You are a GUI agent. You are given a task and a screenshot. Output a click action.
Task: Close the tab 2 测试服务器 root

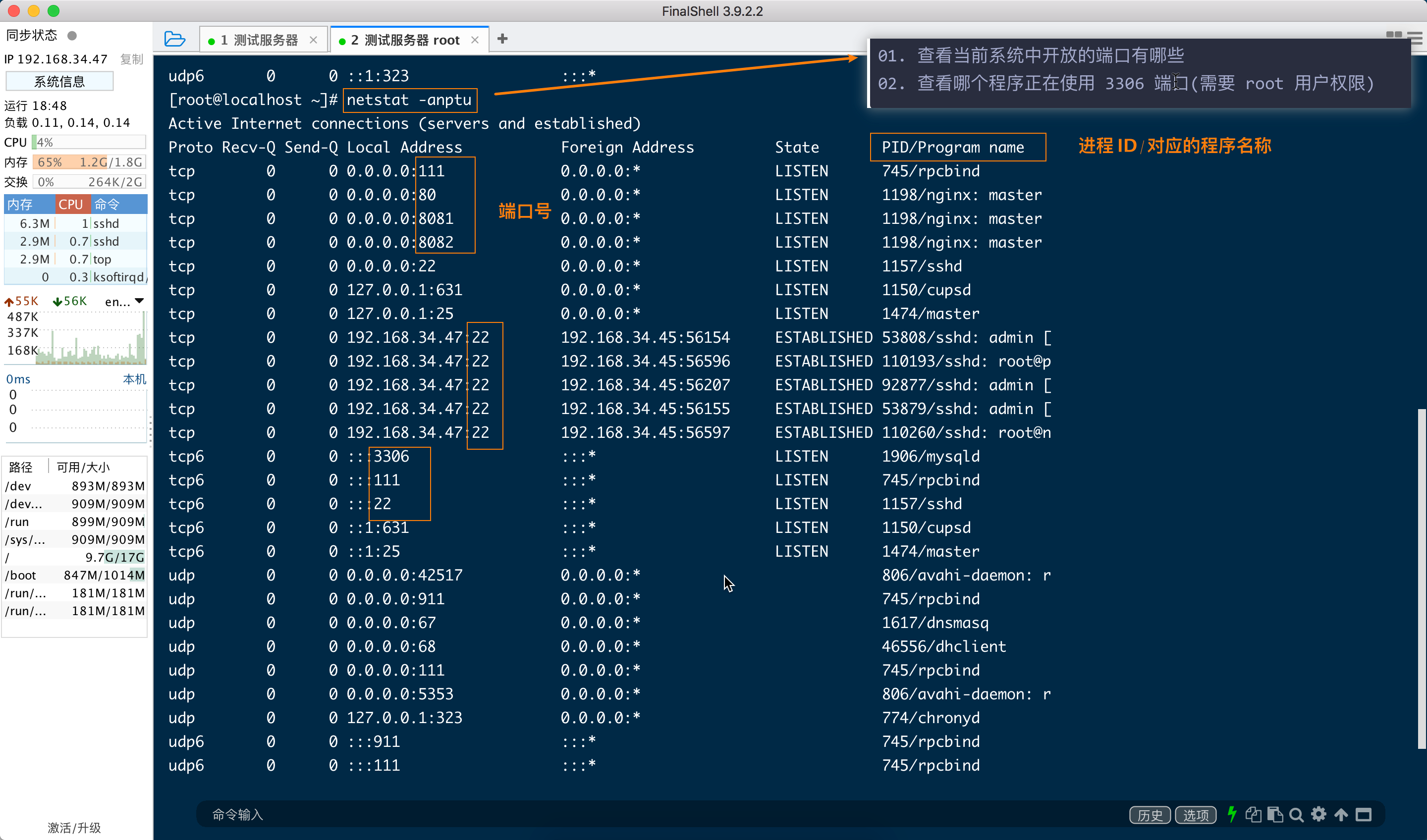point(475,40)
